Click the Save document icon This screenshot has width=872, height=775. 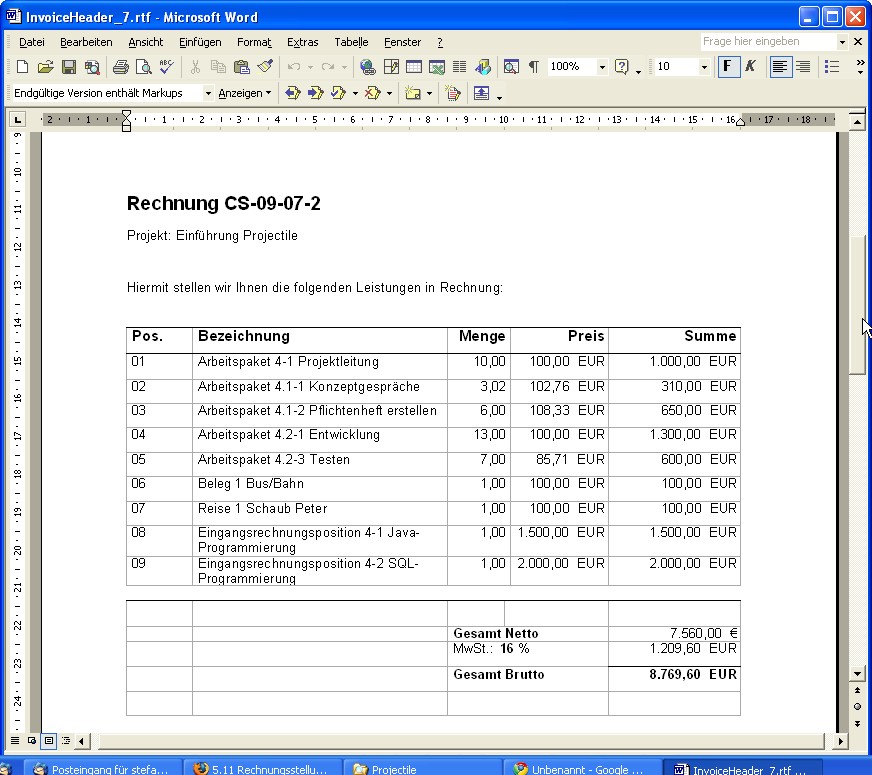click(x=69, y=67)
